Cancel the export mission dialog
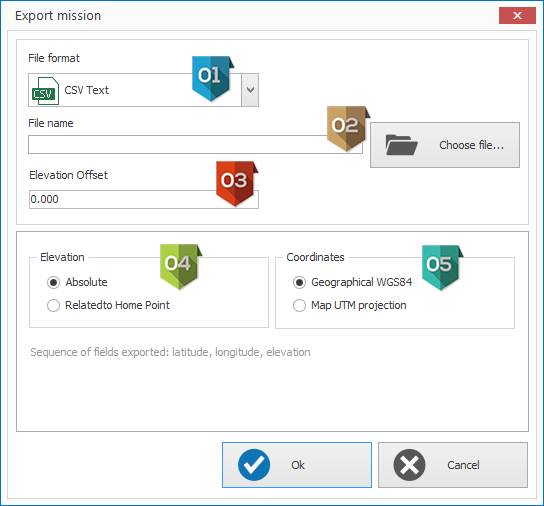The height and width of the screenshot is (506, 544). 453,465
